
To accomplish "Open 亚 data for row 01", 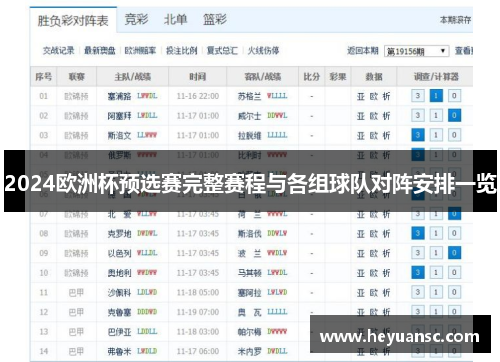I will coord(361,96).
